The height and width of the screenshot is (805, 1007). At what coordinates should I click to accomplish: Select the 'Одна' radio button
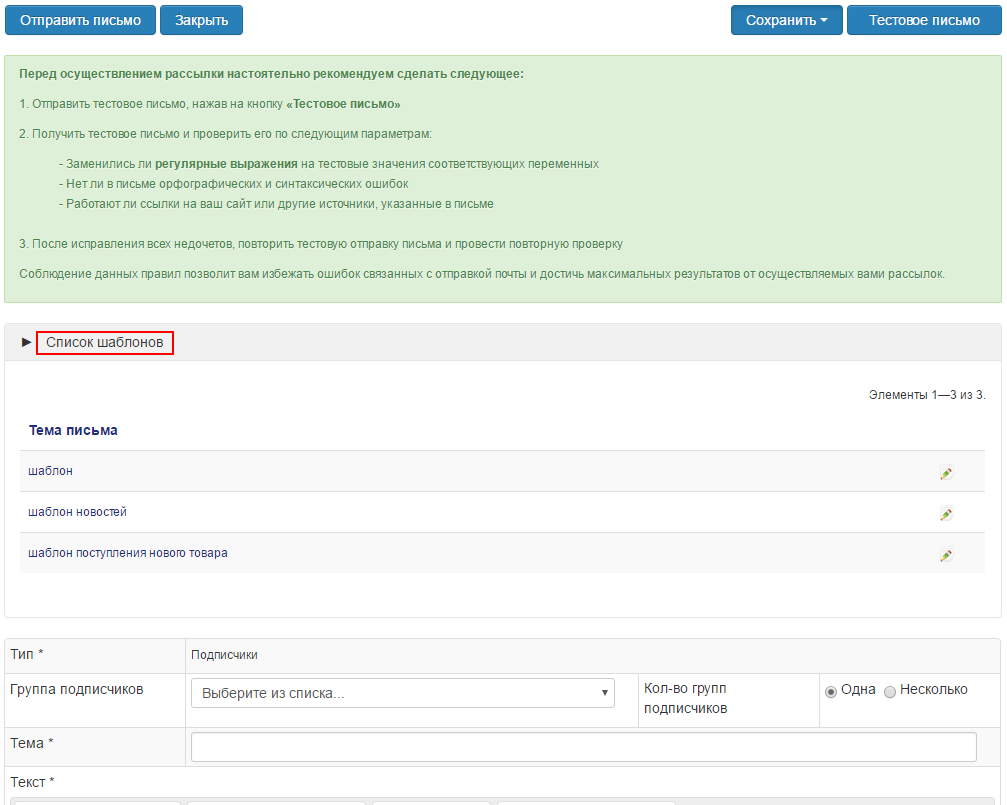[831, 691]
